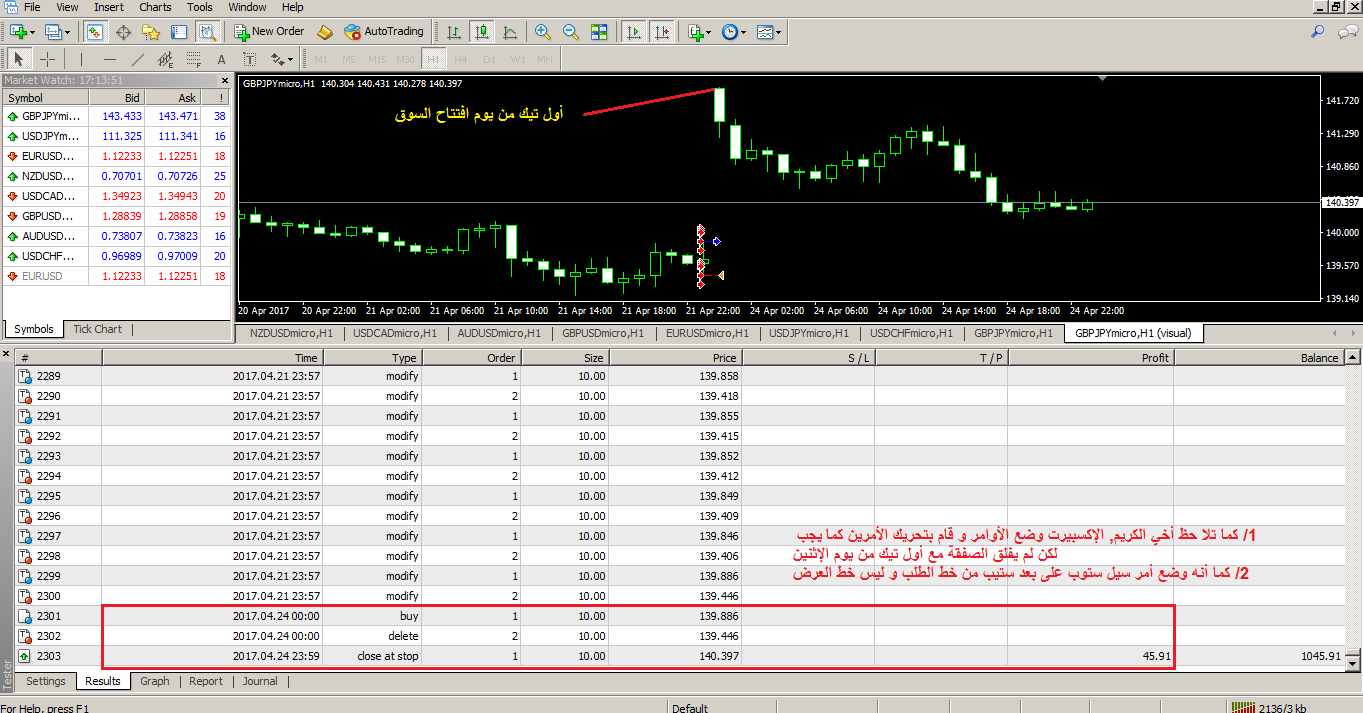Toggle the Navigator star-folder icon
This screenshot has height=713, width=1363.
pyautogui.click(x=152, y=32)
